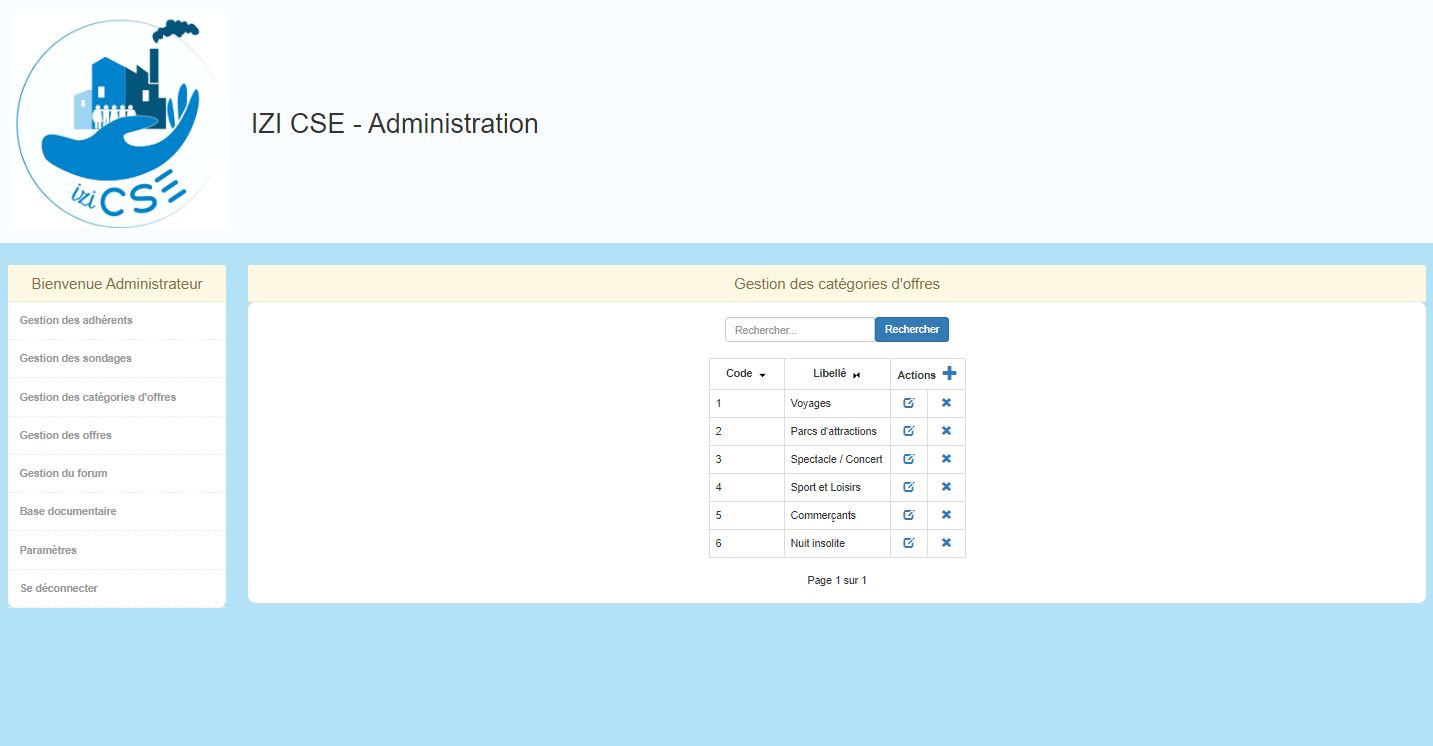Click the plus icon to add category
This screenshot has width=1433, height=746.
point(949,373)
